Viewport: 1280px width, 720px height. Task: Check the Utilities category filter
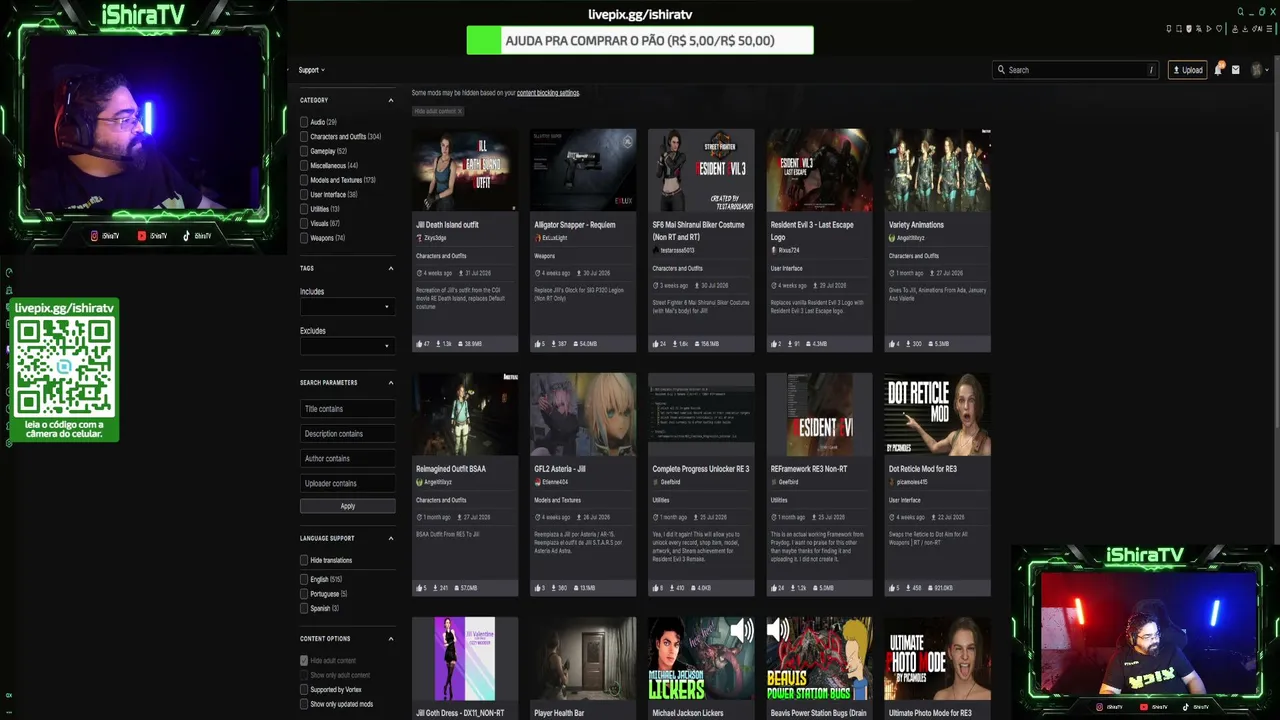[x=304, y=209]
